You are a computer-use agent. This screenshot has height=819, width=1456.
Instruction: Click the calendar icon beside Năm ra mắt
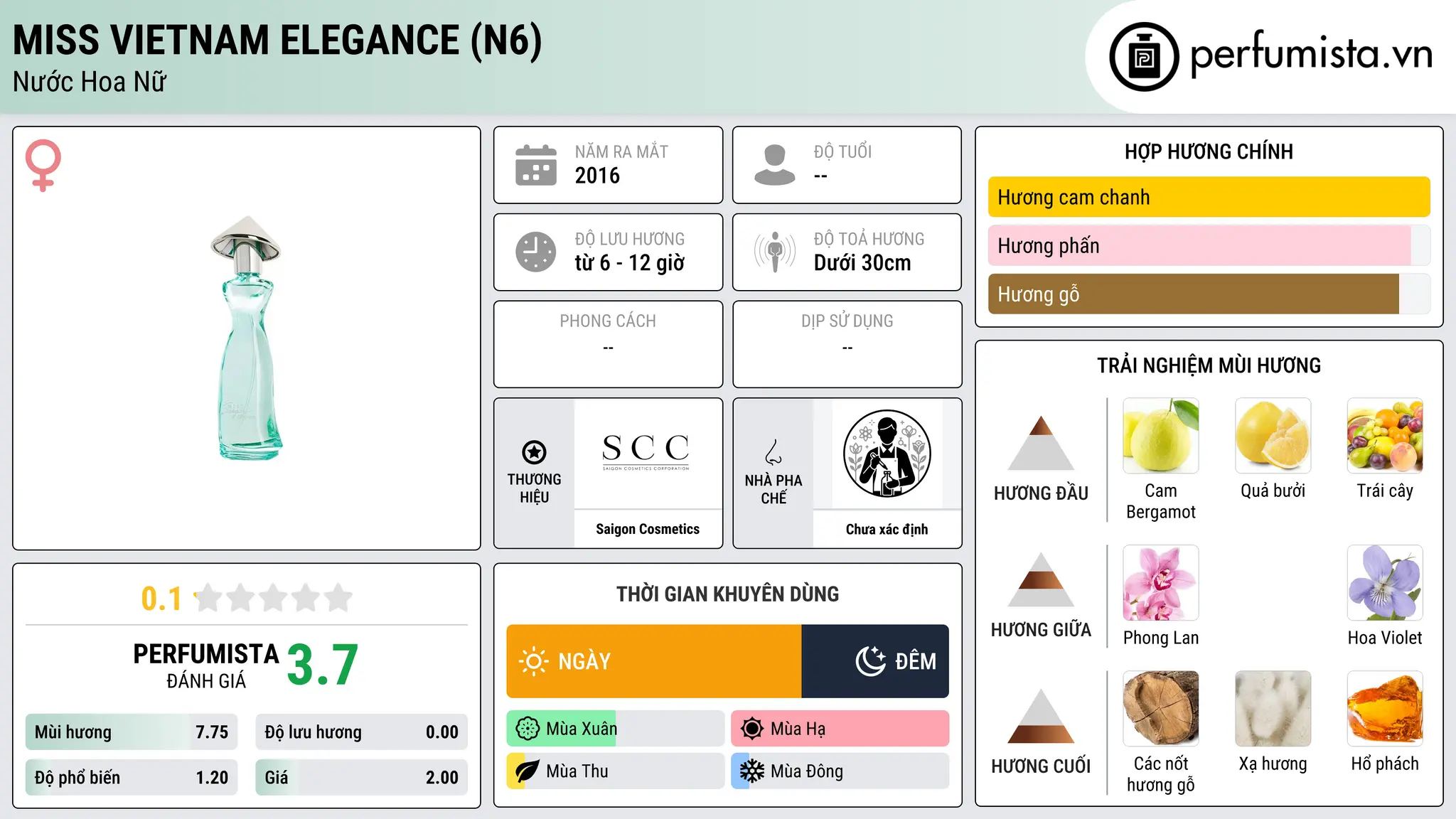(x=536, y=165)
